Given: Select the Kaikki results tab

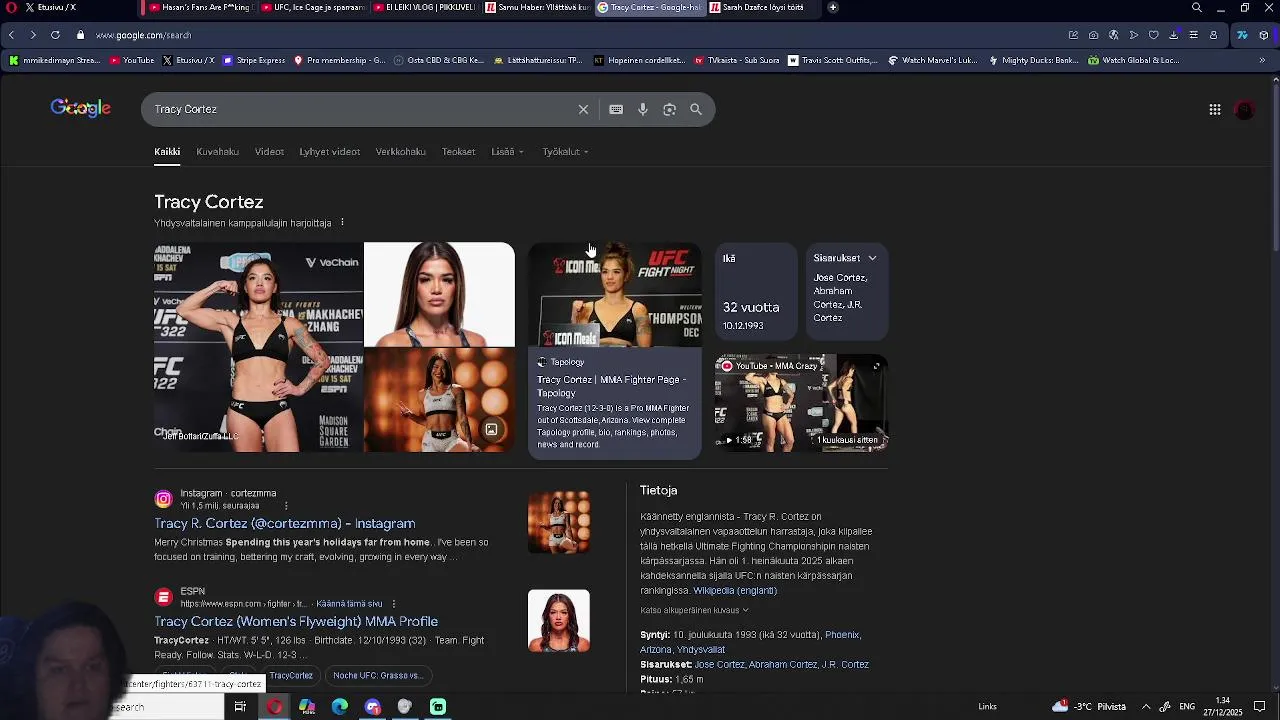Looking at the screenshot, I should (167, 152).
